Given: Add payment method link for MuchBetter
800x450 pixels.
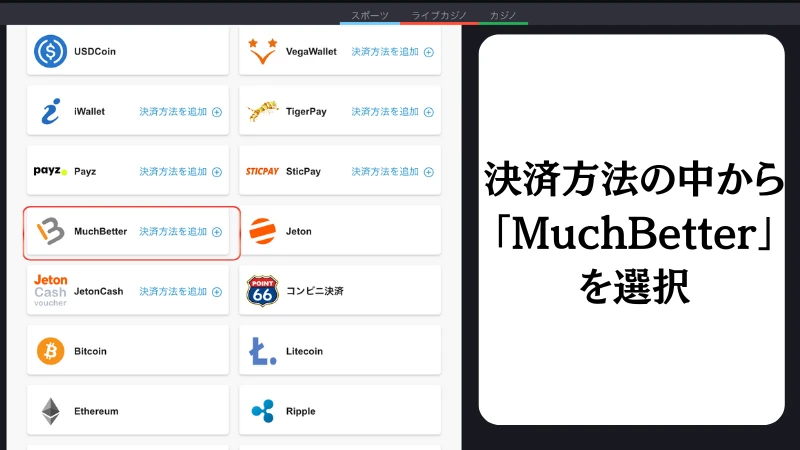Looking at the screenshot, I should 181,231.
